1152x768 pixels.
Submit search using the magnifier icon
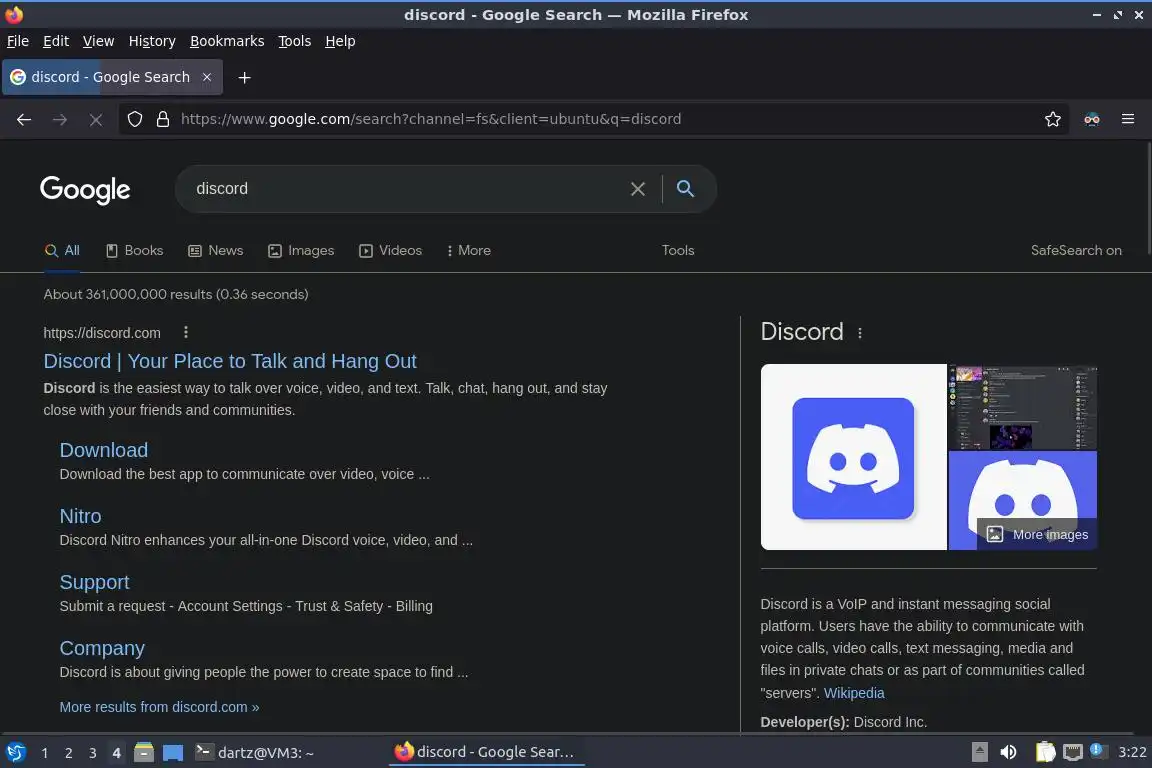click(x=685, y=189)
